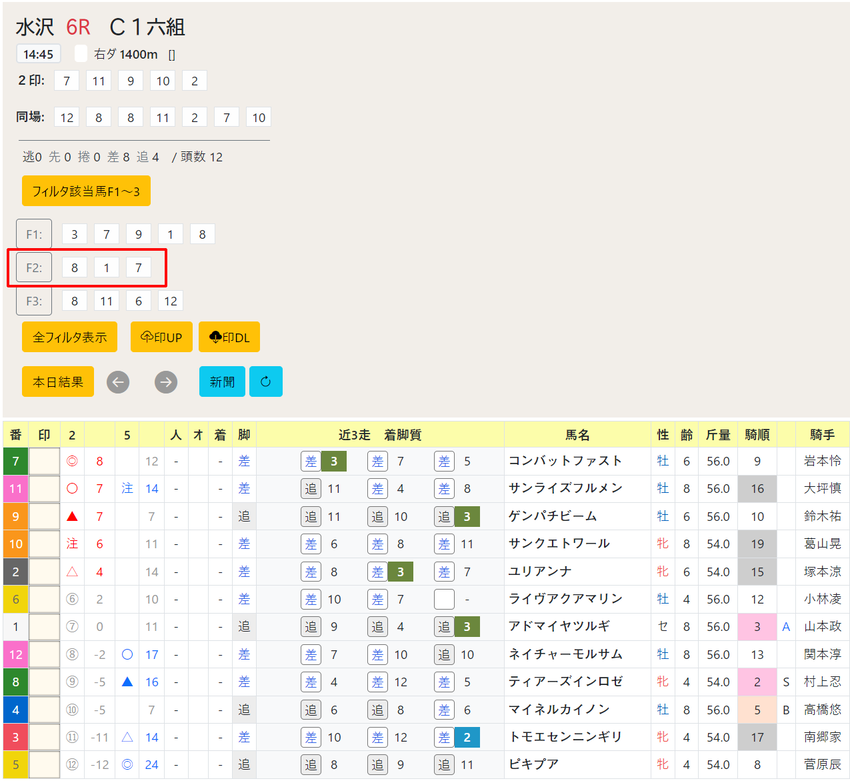Click number 3 in the F1 row
This screenshot has width=850, height=781.
click(x=74, y=234)
